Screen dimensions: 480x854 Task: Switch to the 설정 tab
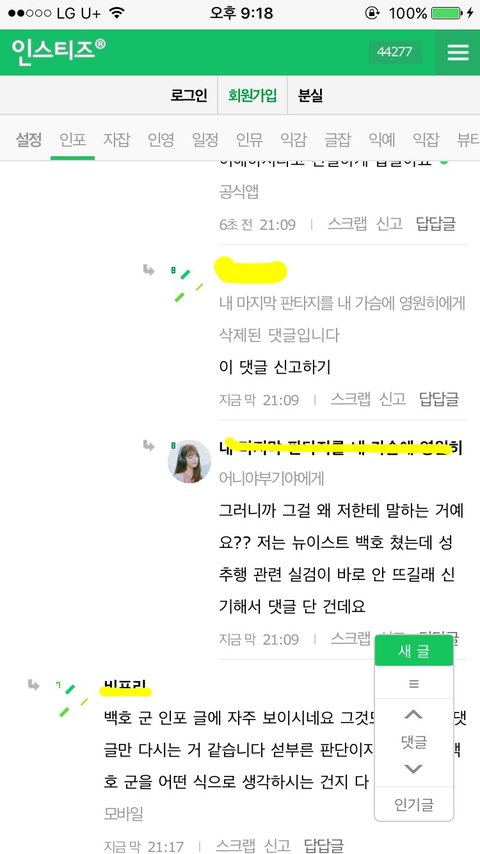[x=28, y=140]
